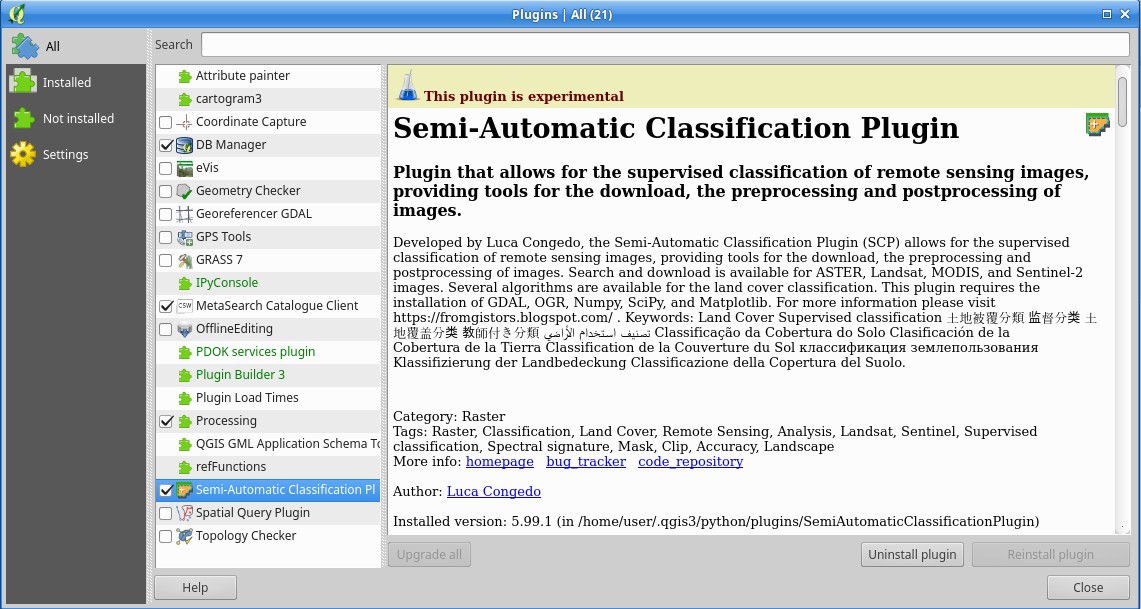Click the Topology Checker plugin icon

point(184,536)
